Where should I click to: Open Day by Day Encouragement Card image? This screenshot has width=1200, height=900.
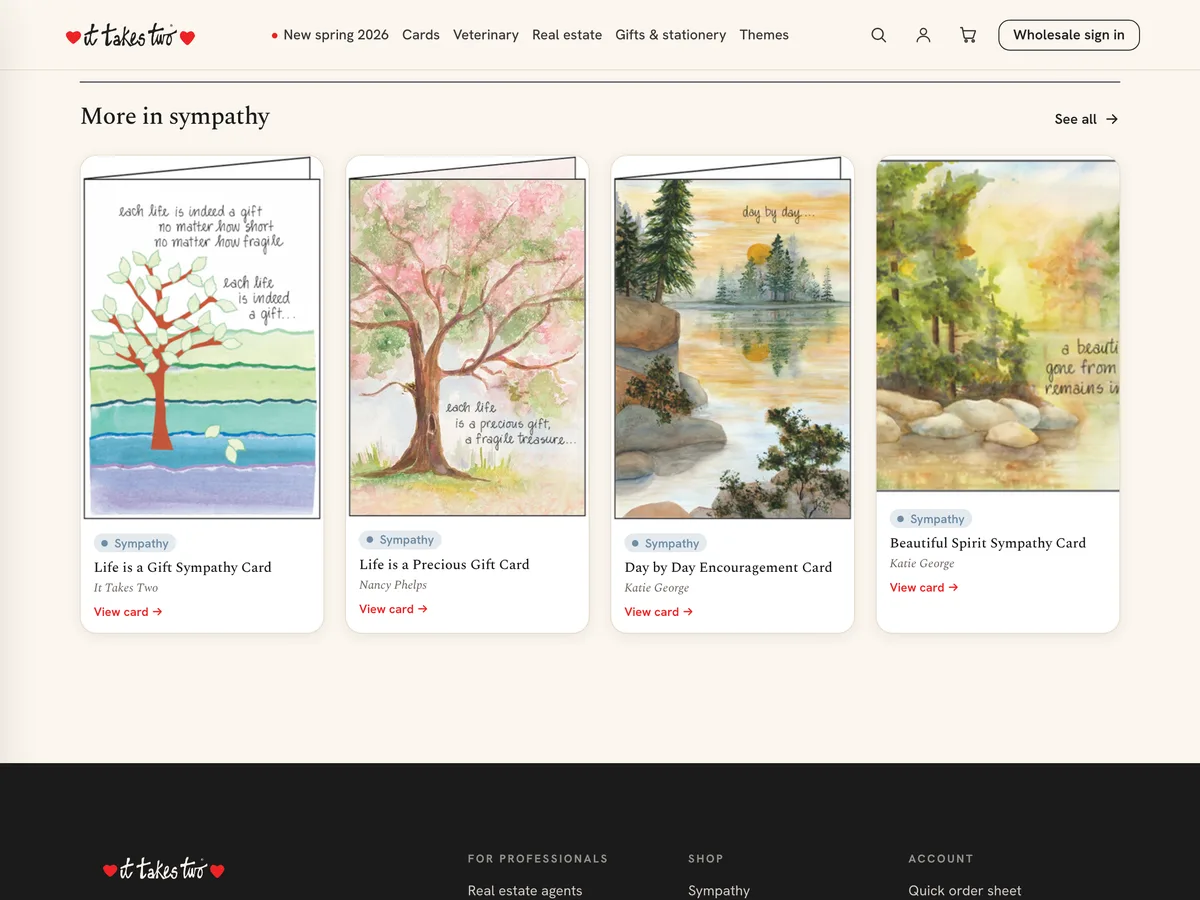pyautogui.click(x=732, y=338)
